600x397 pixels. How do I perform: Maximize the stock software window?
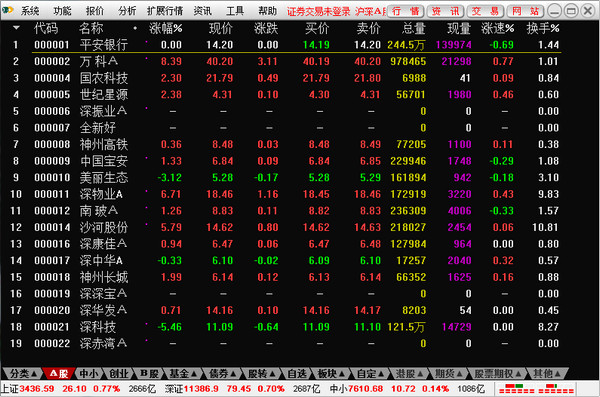[571, 11]
